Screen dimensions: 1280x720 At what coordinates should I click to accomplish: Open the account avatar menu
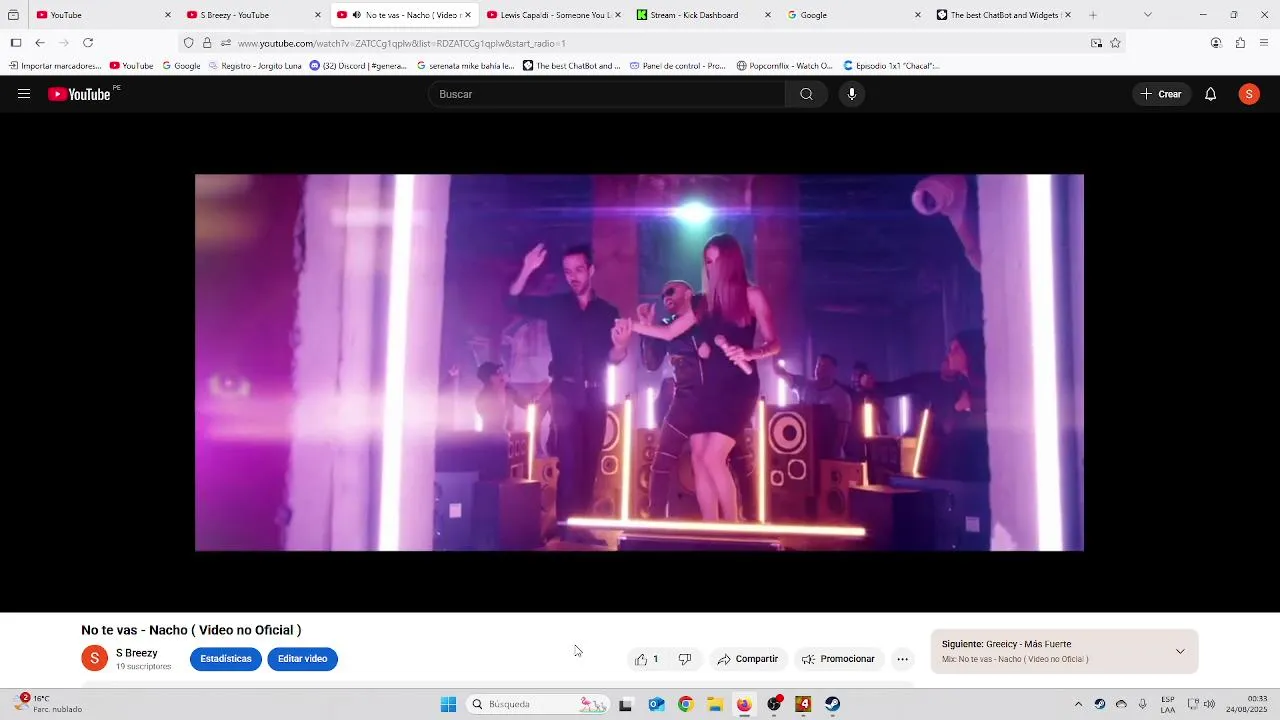coord(1249,94)
